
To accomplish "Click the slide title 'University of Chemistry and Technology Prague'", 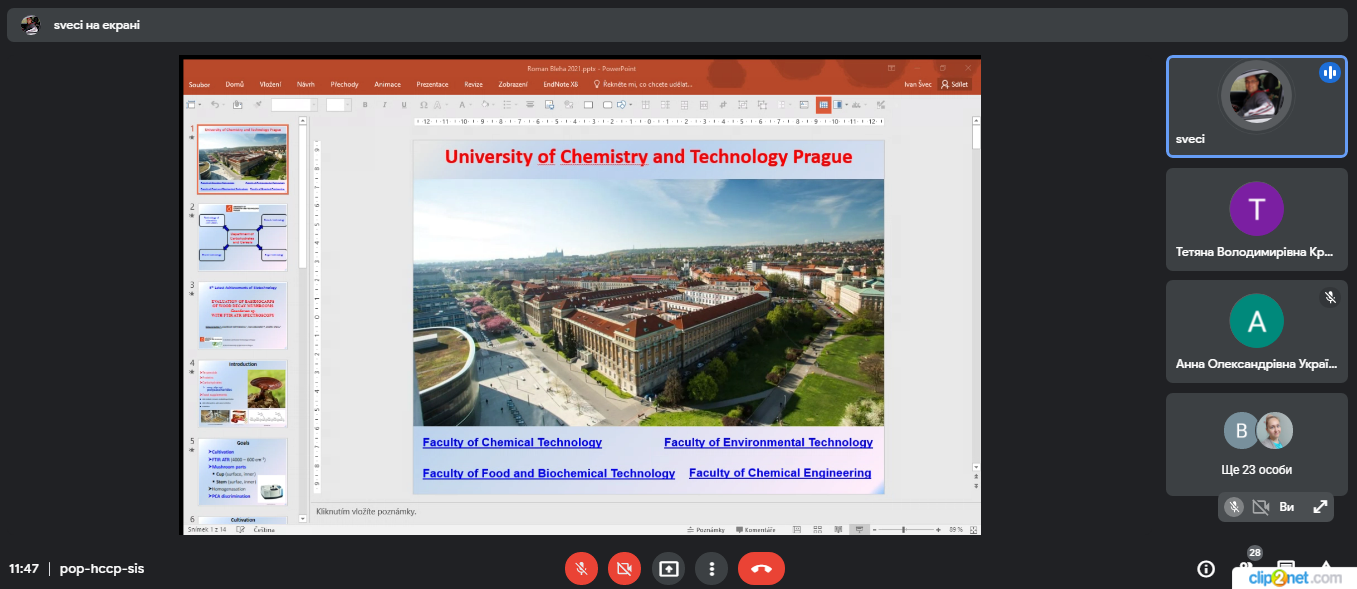I will (x=648, y=157).
